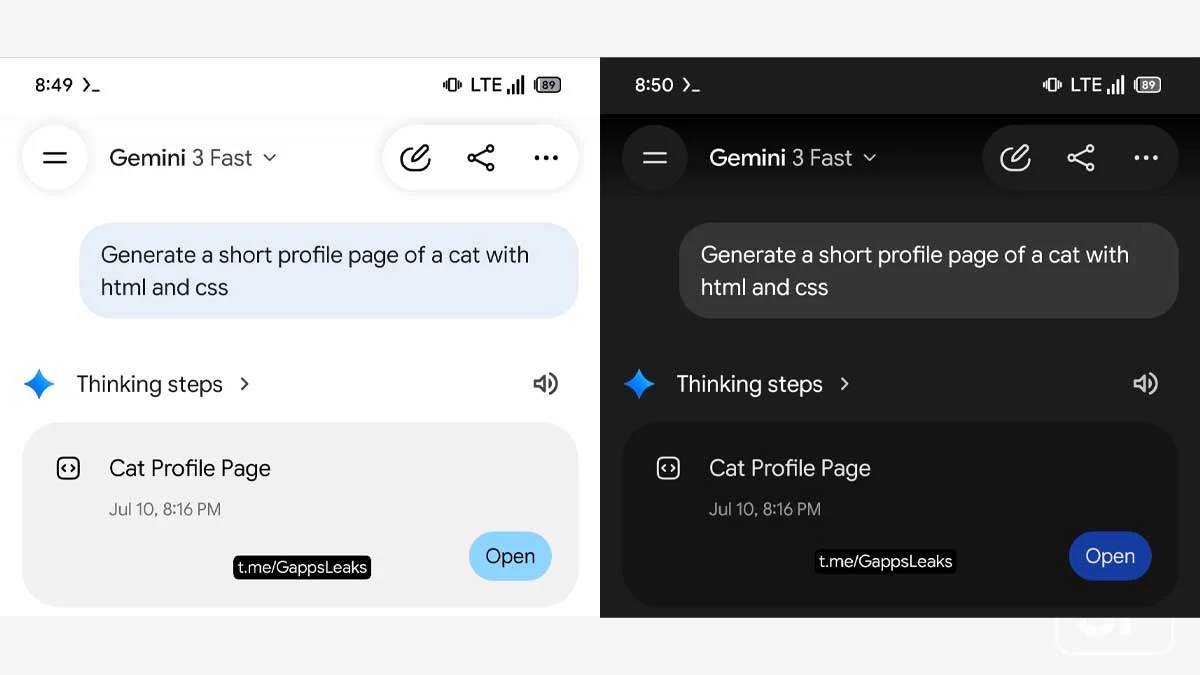The height and width of the screenshot is (675, 1200).
Task: Tap share icon in light theme screen
Action: [481, 158]
